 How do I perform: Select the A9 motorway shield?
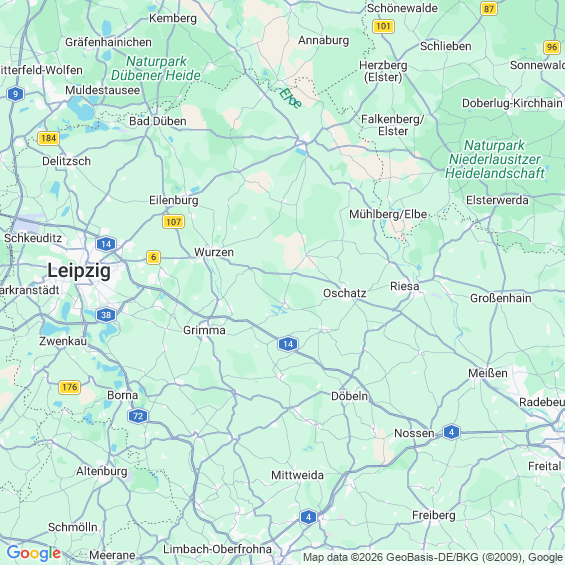click(15, 94)
